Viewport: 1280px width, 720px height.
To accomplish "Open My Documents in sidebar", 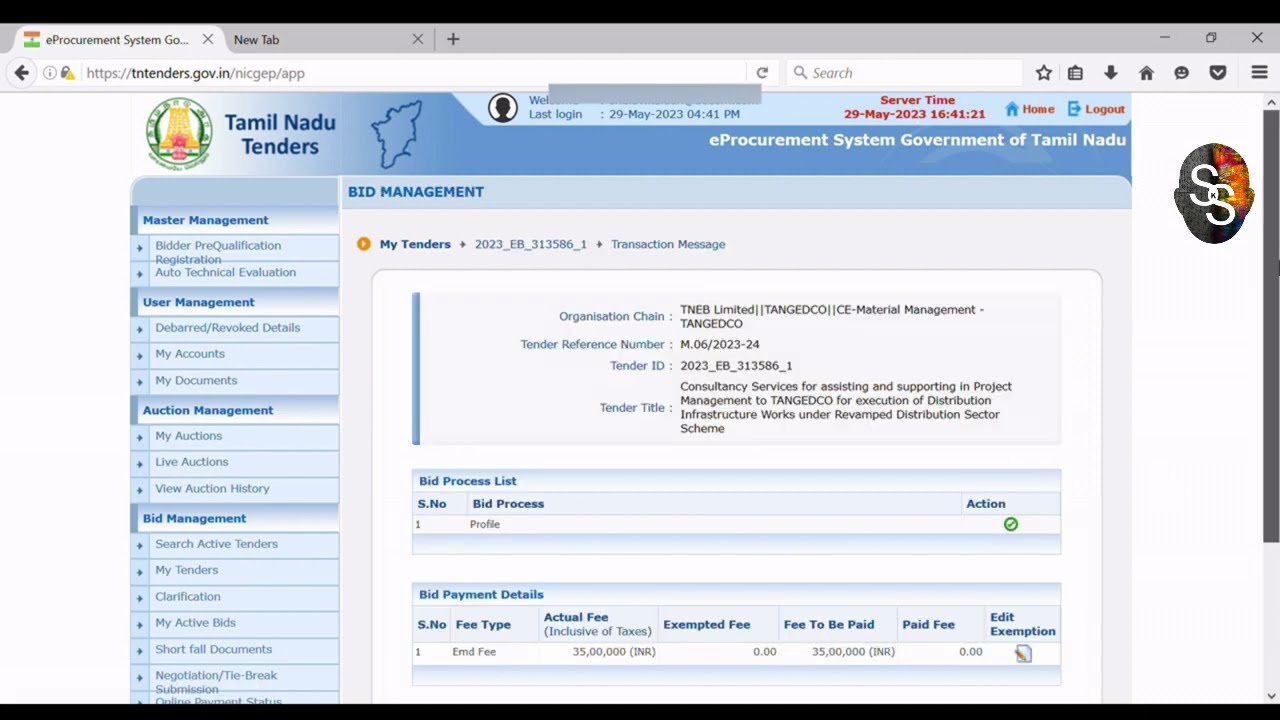I will coord(196,380).
